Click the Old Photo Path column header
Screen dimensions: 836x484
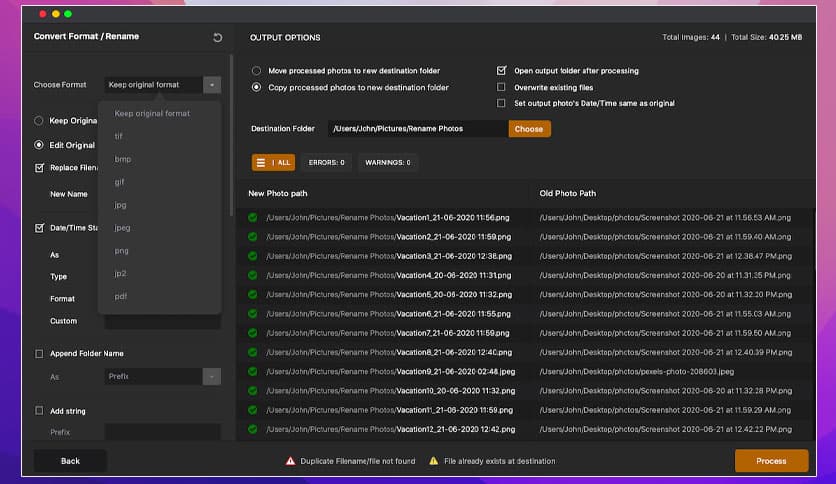[x=567, y=193]
